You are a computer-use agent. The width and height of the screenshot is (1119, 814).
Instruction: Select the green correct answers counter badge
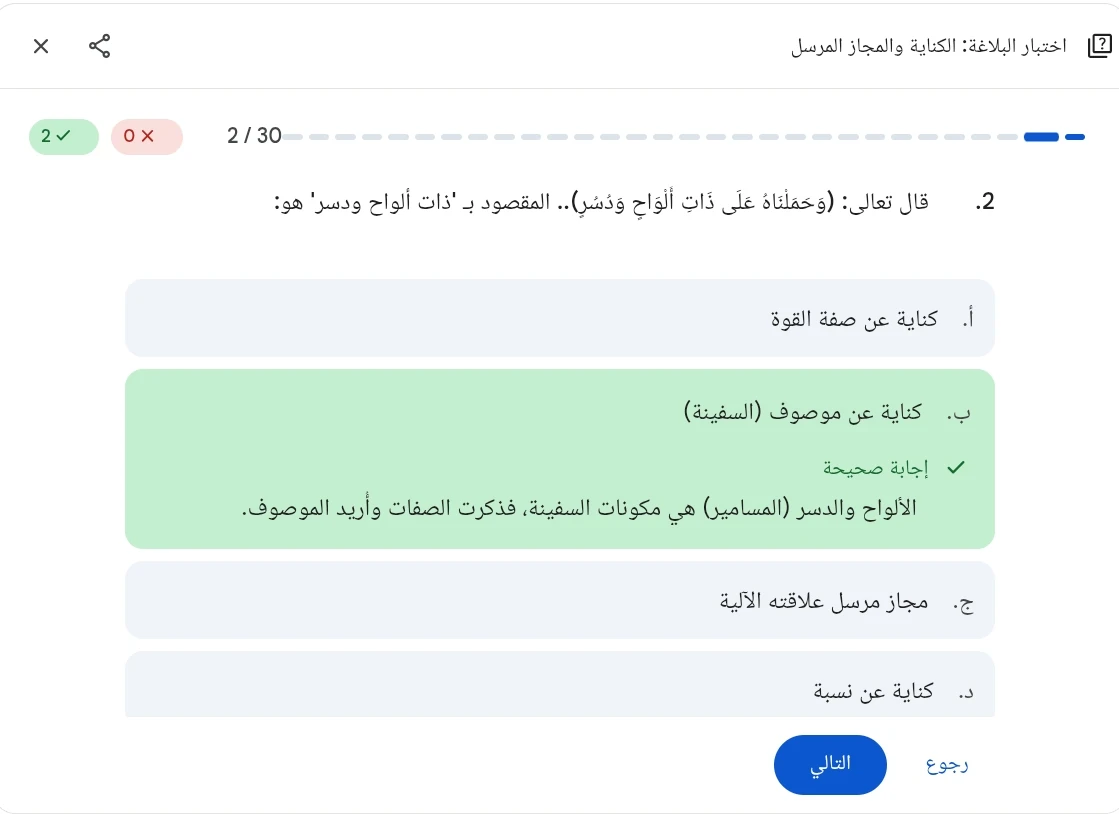coord(64,136)
